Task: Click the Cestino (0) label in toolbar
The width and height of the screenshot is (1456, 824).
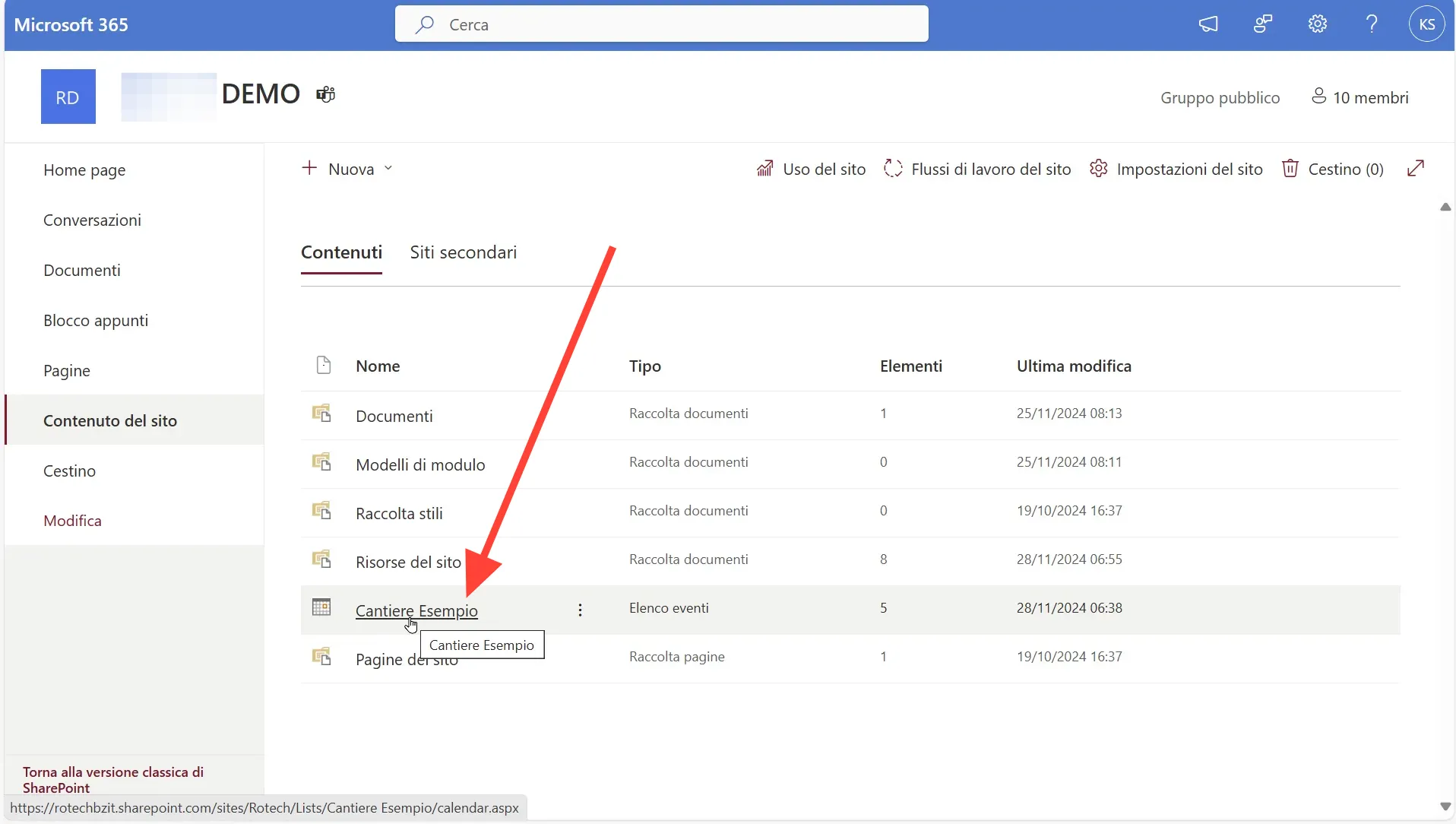Action: point(1345,169)
